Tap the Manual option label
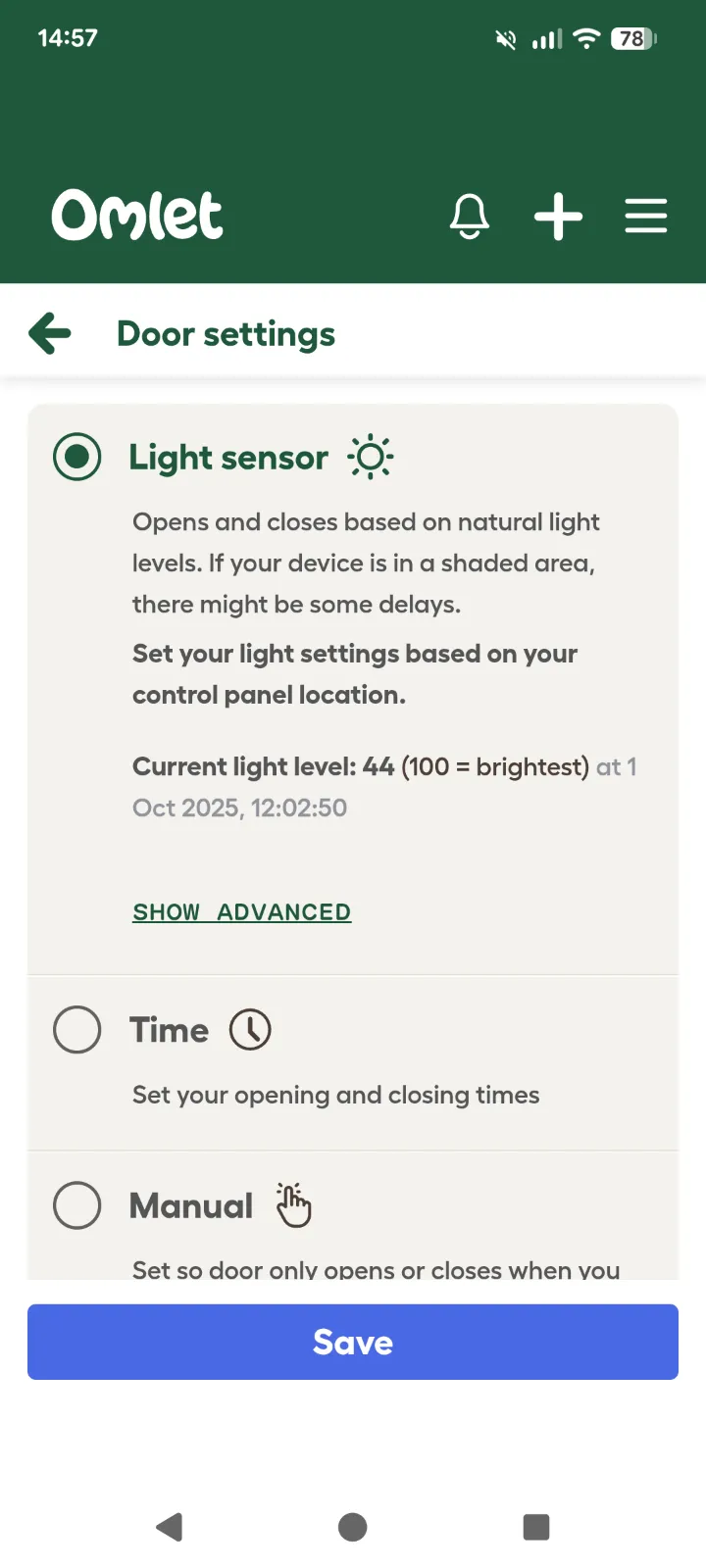Image resolution: width=706 pixels, height=1568 pixels. click(191, 1205)
